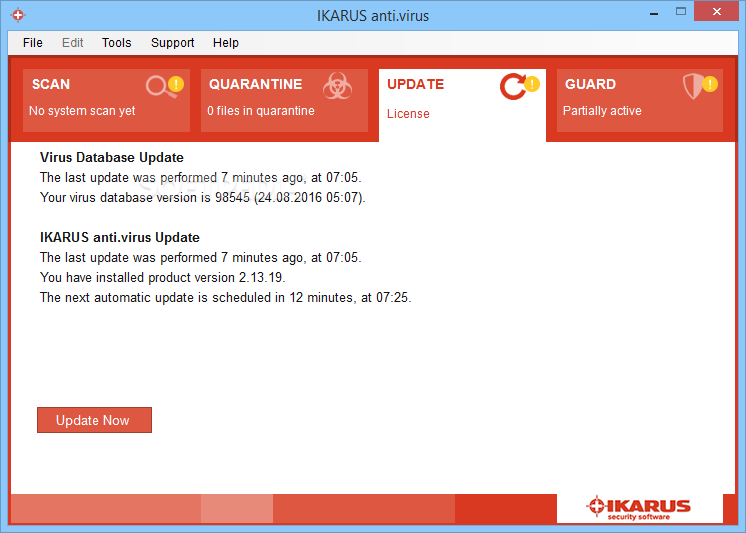This screenshot has width=746, height=533.
Task: Click 'No system scan yet' text
Action: [x=82, y=111]
